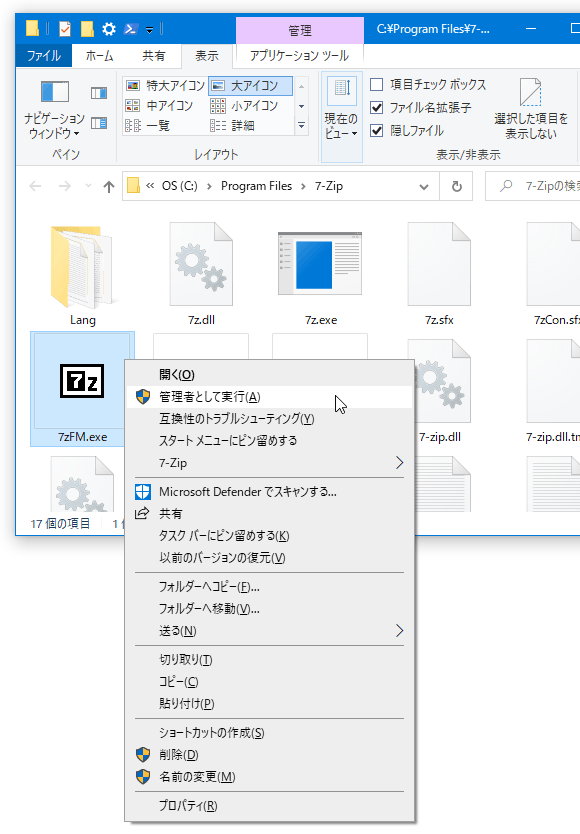This screenshot has width=580, height=834.
Task: Expand the address bar history dropdown
Action: click(424, 187)
